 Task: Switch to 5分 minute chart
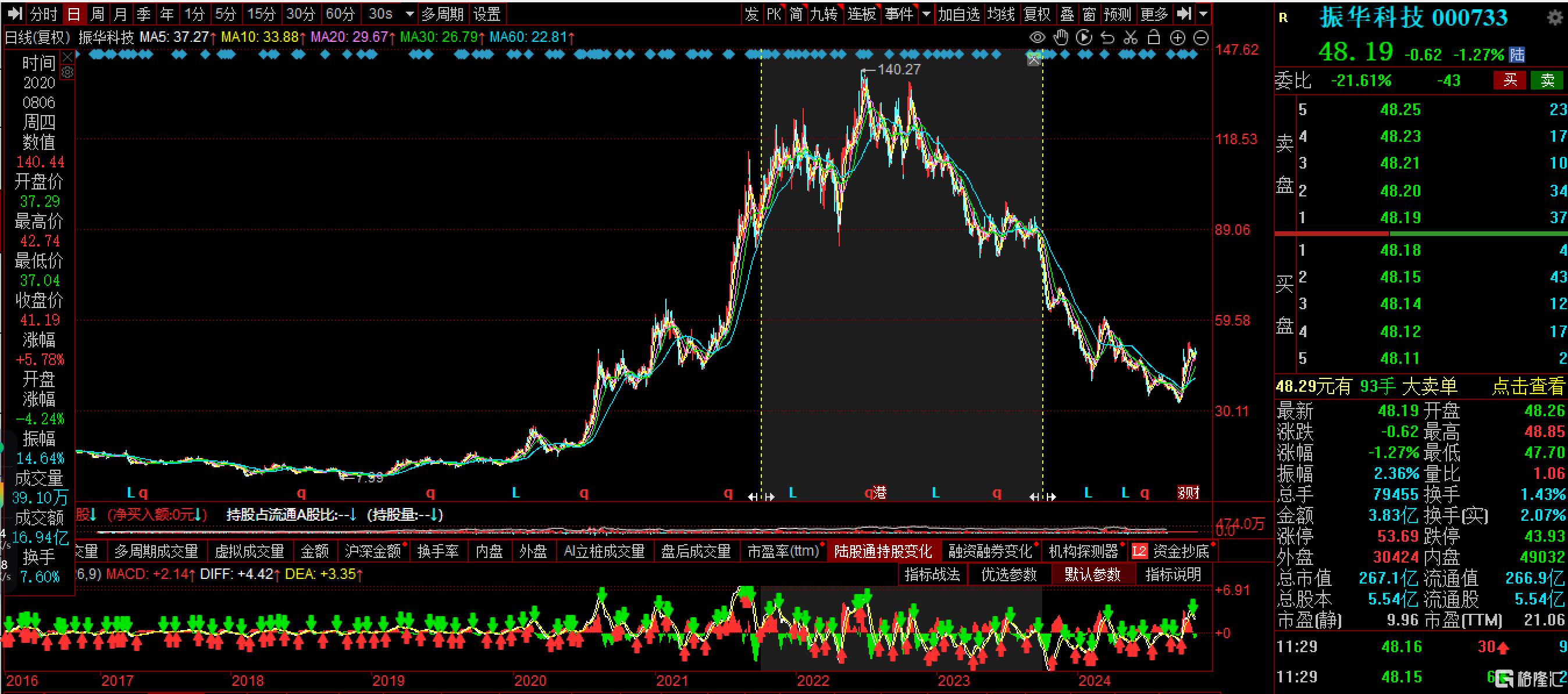pos(225,13)
